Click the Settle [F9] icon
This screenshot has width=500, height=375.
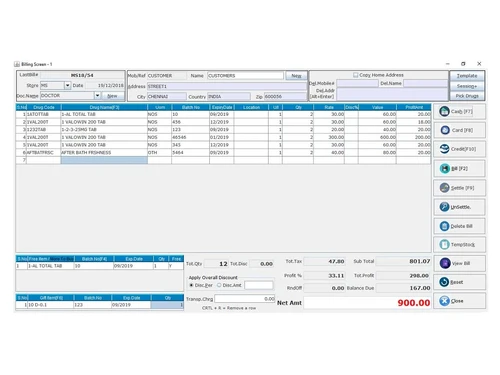coord(444,188)
